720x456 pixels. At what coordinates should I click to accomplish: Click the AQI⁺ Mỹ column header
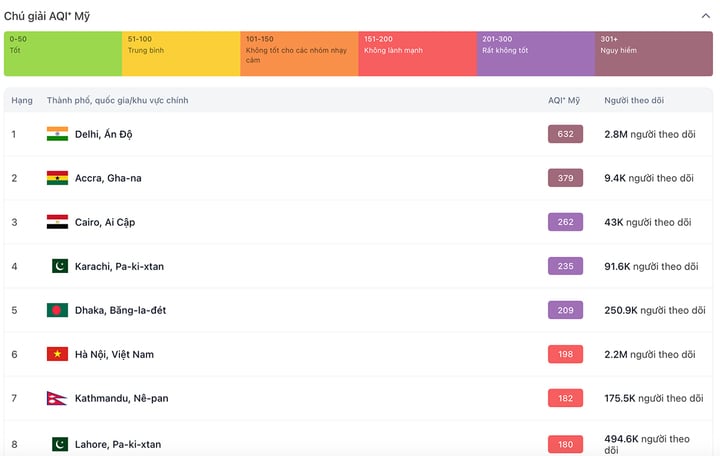coord(564,100)
